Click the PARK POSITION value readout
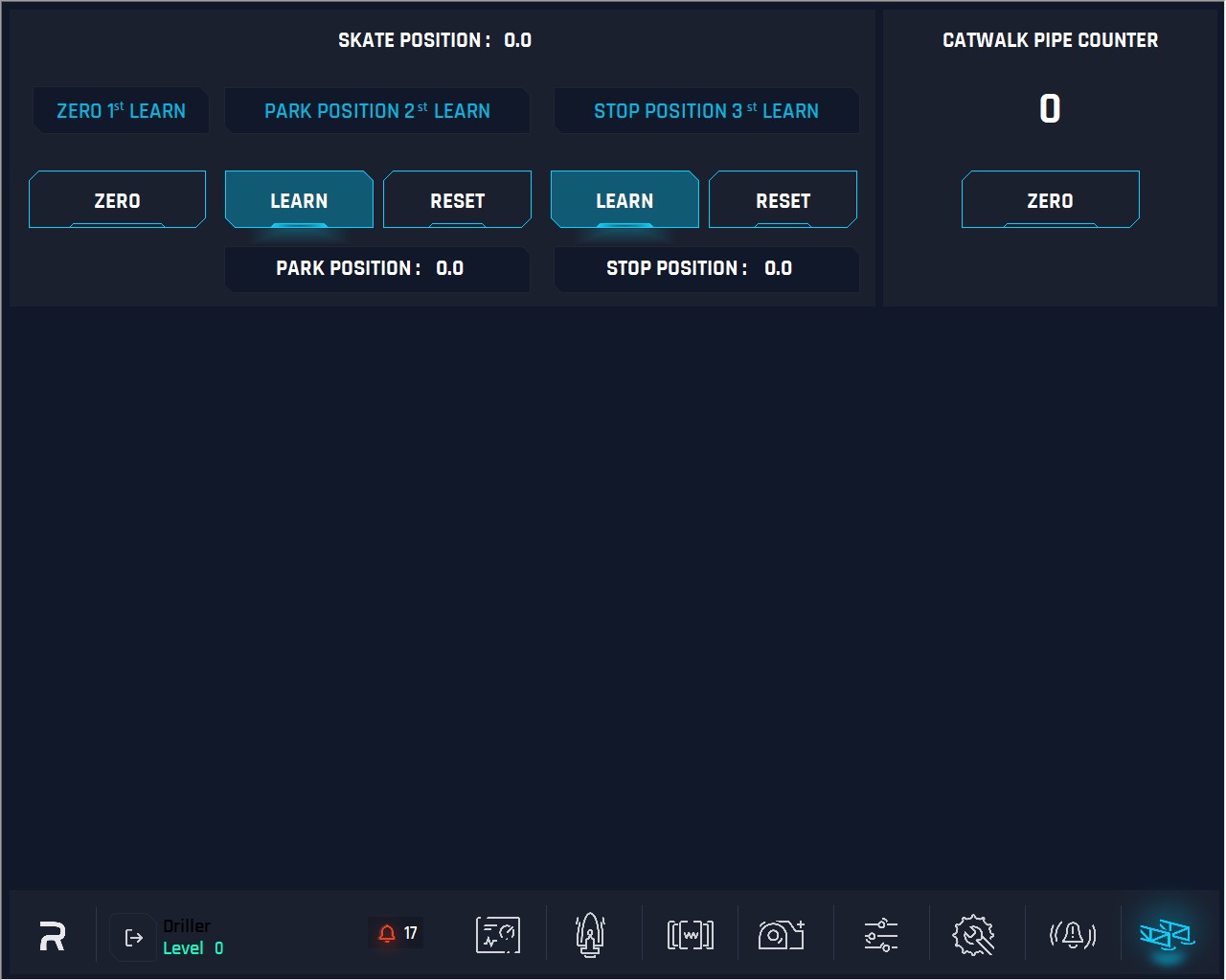This screenshot has width=1226, height=980. 450,268
